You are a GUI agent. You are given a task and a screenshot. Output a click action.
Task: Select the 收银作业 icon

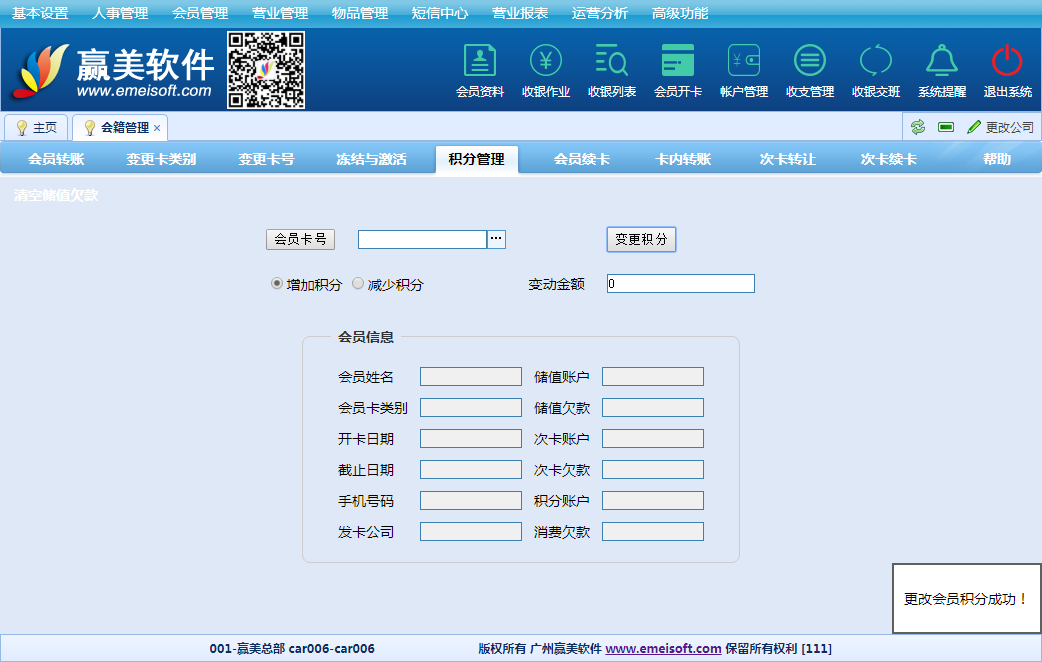[545, 70]
